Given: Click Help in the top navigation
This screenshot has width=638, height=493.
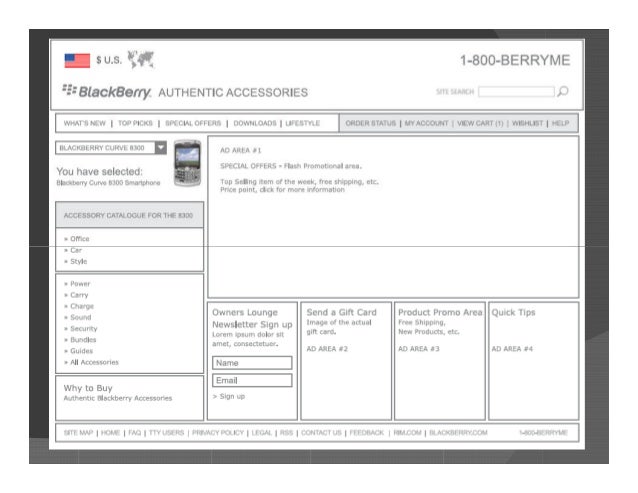Looking at the screenshot, I should (x=560, y=123).
